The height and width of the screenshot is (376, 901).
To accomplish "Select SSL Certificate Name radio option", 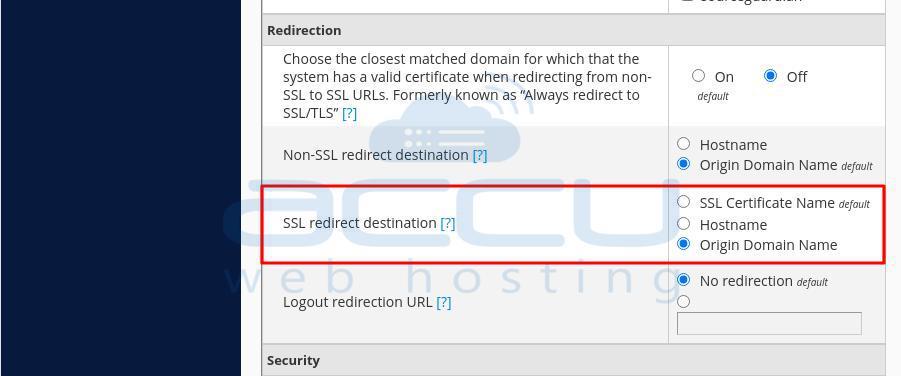I will pos(683,202).
